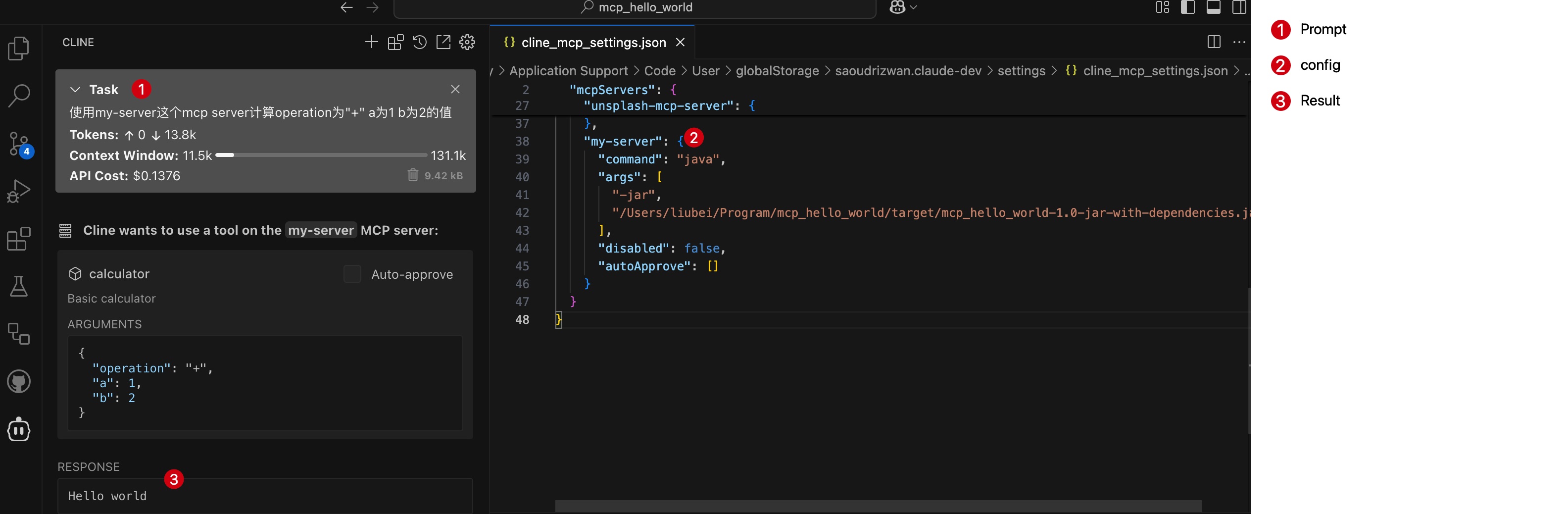This screenshot has width=1568, height=514.
Task: Click the editor horizontal scrollbar
Action: 879,506
